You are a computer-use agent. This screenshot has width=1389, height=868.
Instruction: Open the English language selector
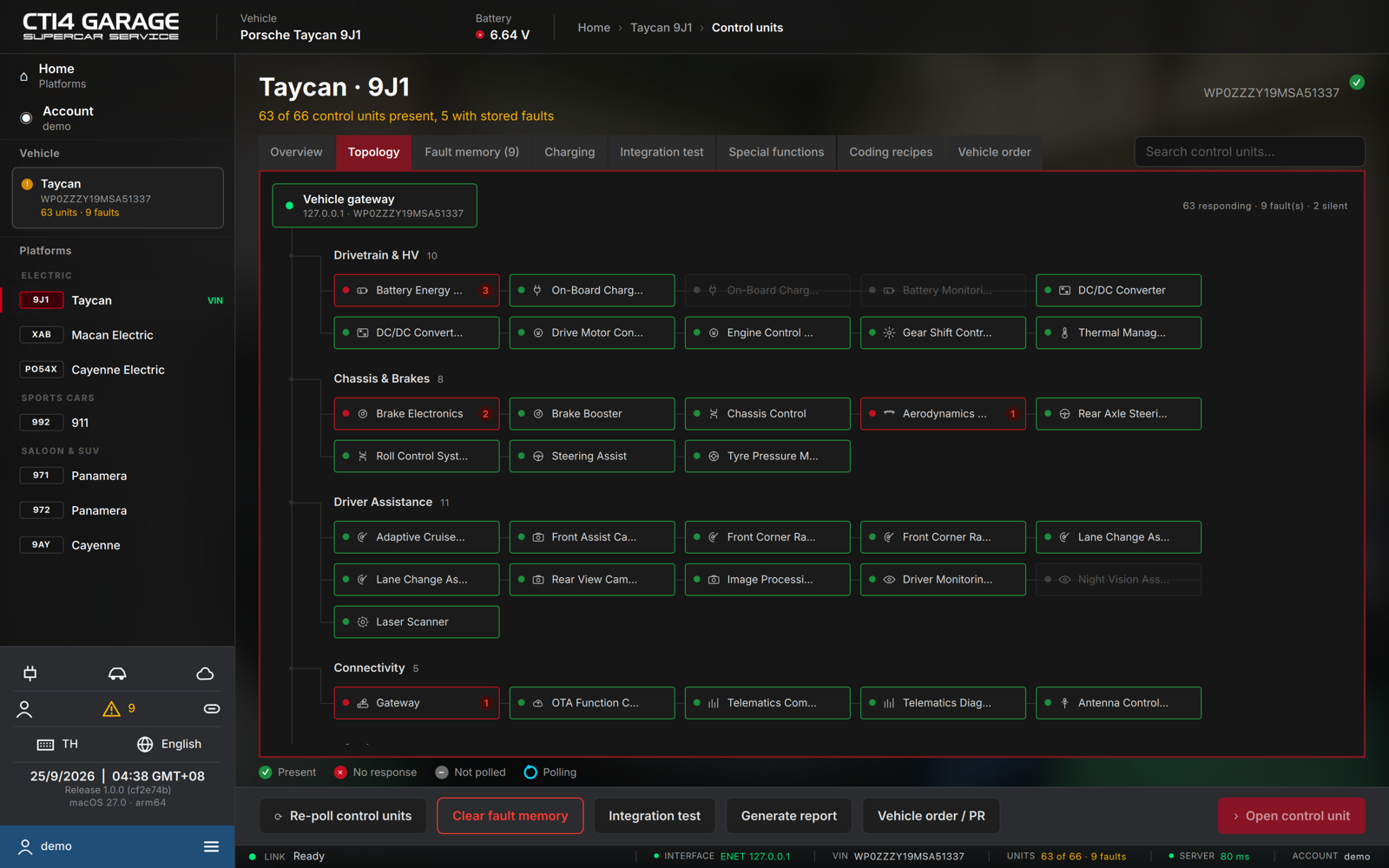click(x=168, y=745)
